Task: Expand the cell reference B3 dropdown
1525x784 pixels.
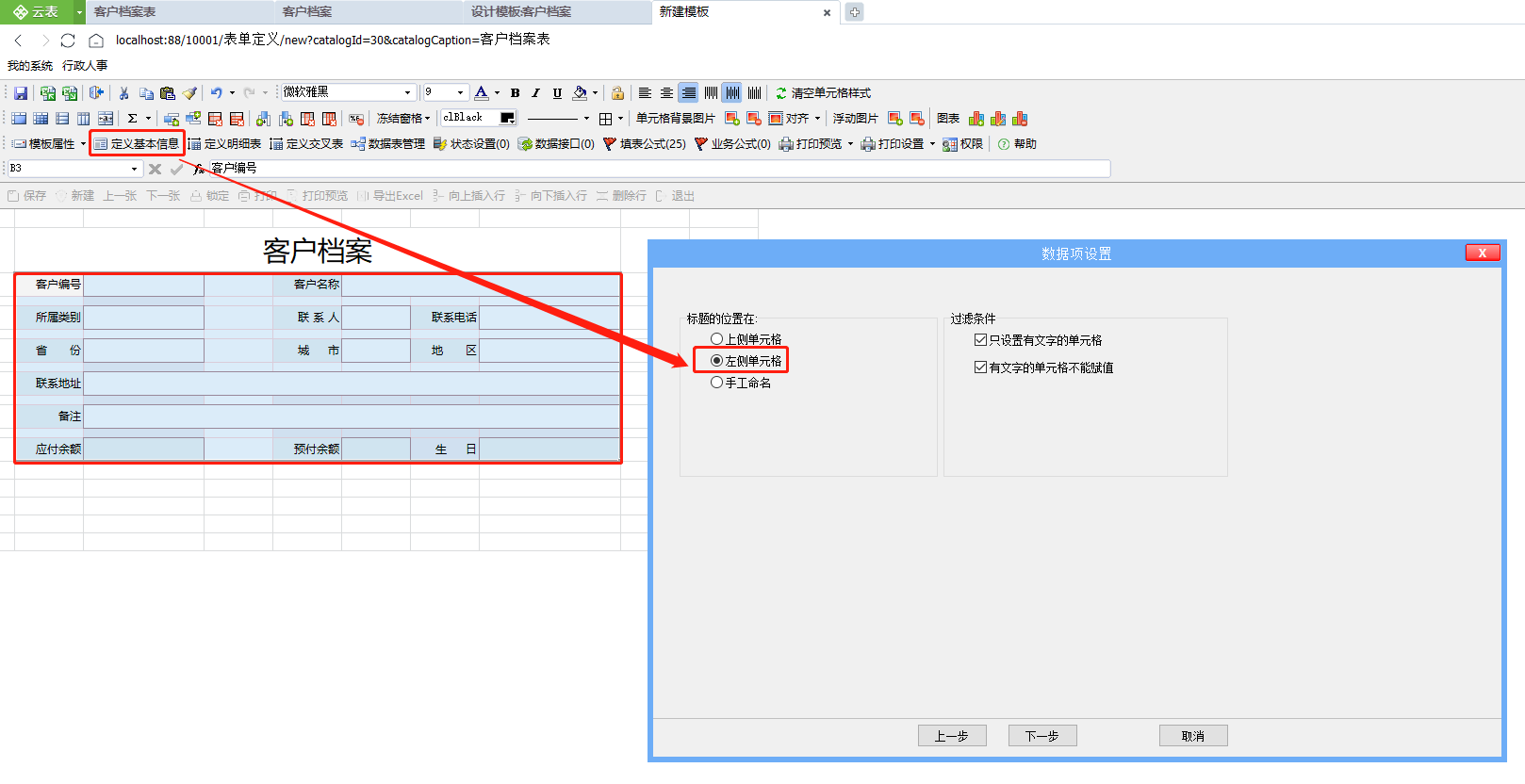Action: coord(134,169)
